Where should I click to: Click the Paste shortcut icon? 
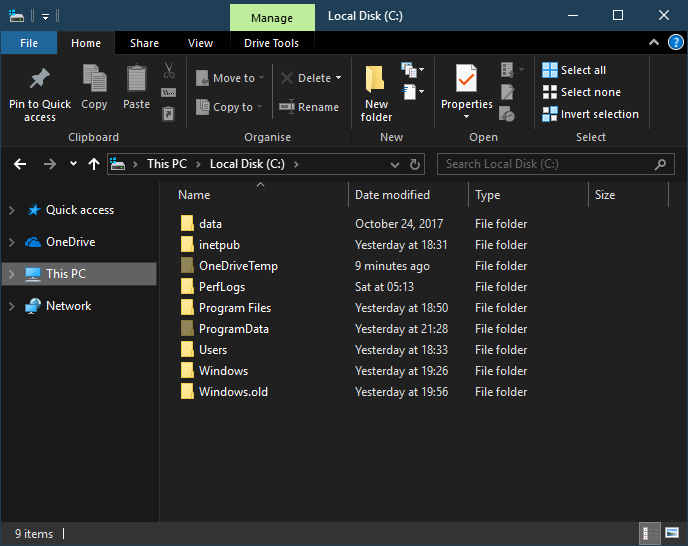[x=169, y=114]
